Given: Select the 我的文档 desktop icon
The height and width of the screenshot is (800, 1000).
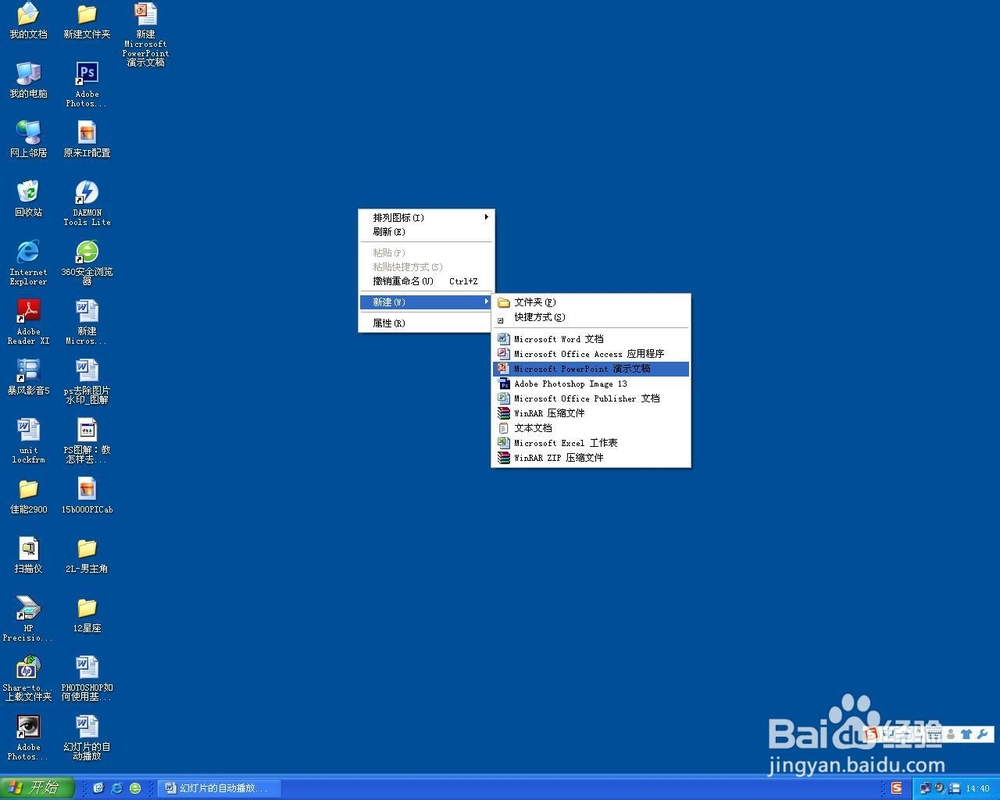Looking at the screenshot, I should pyautogui.click(x=28, y=20).
